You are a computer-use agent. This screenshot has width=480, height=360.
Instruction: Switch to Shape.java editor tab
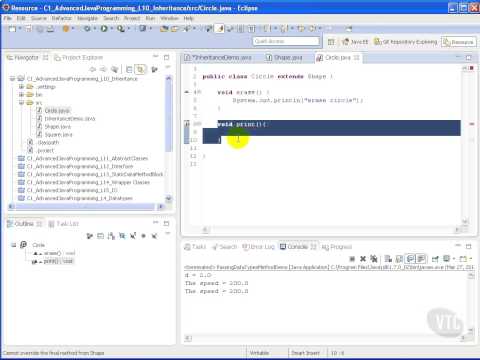point(284,58)
